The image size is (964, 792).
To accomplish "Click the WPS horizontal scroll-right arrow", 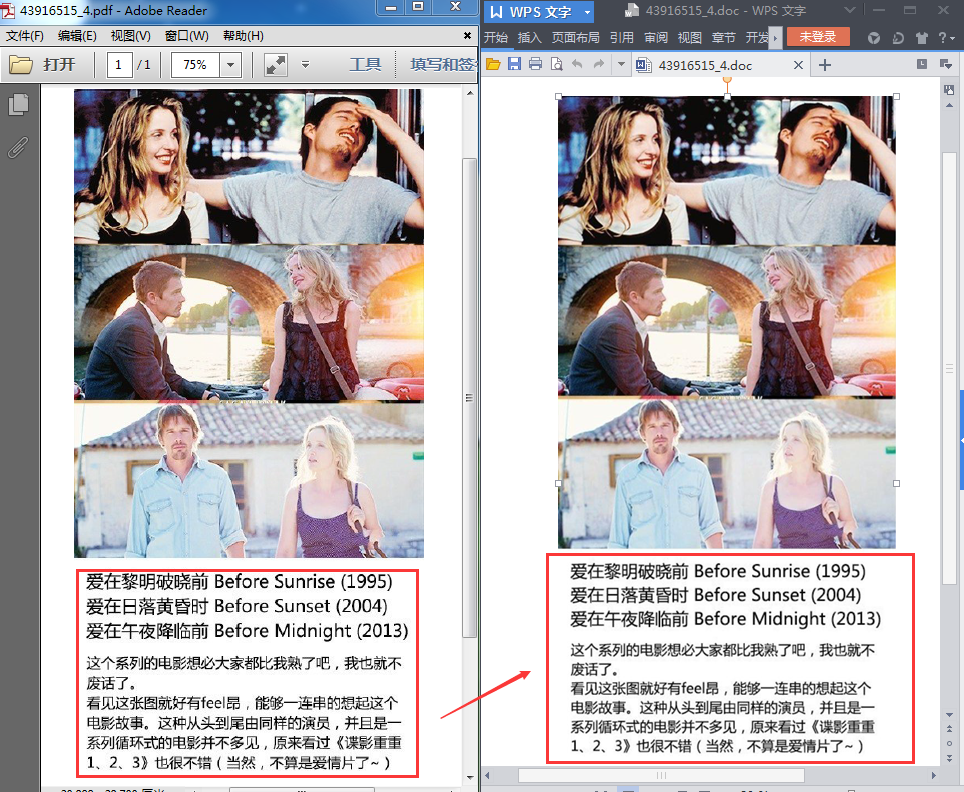I will coord(934,775).
